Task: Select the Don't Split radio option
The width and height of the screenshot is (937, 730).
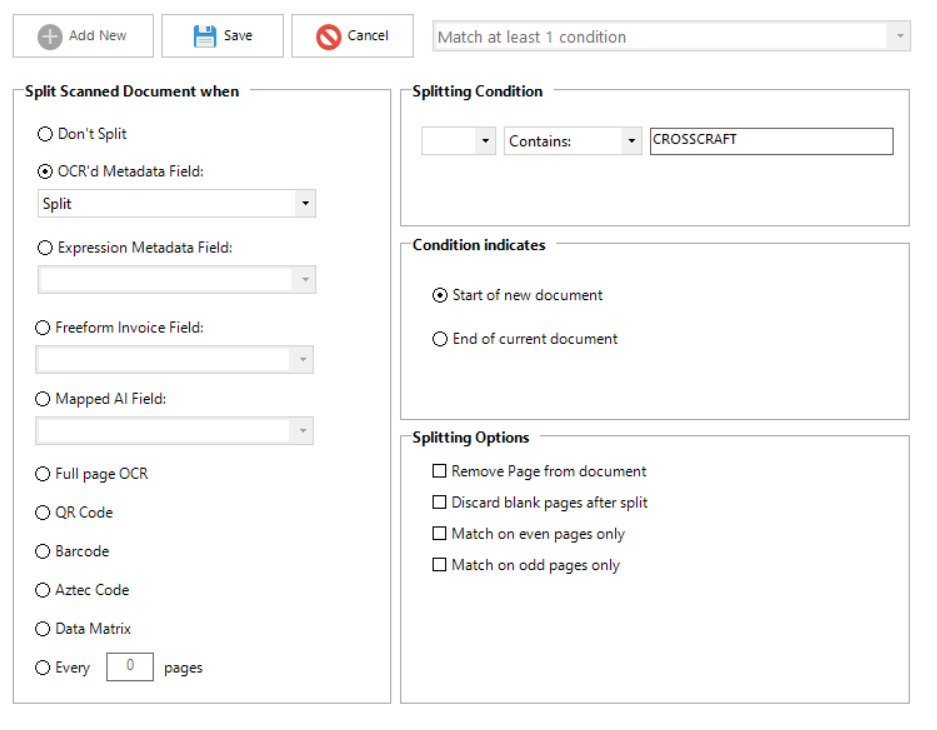Action: 44,134
